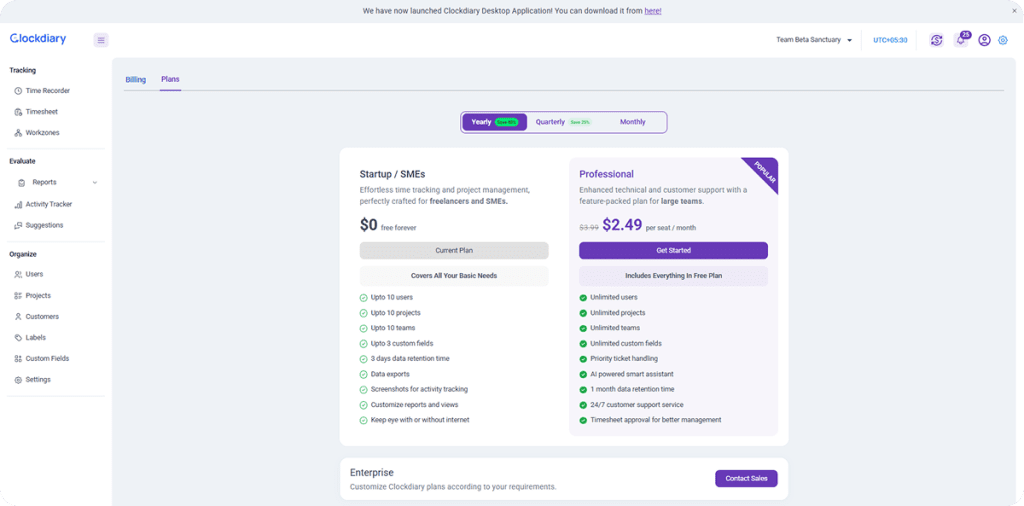
Task: Click '3 days data retention time' text
Action: 410,358
